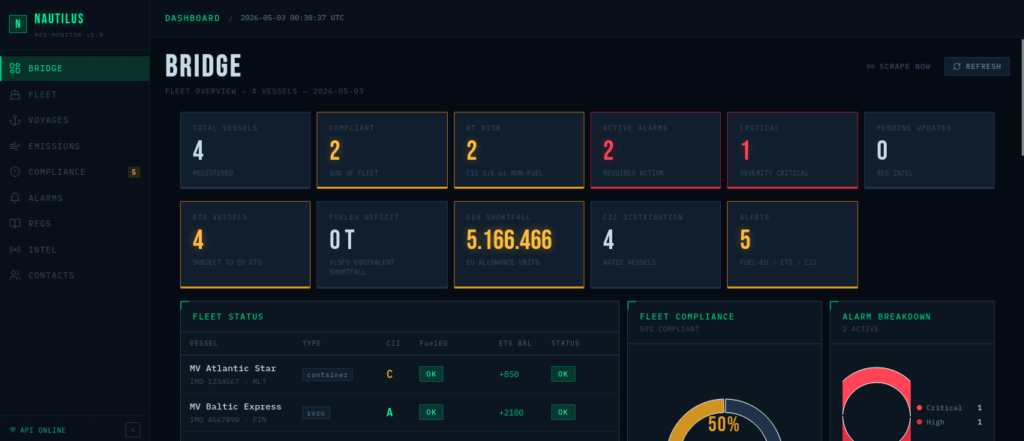
Task: Click ETS balance +850
Action: tap(509, 374)
